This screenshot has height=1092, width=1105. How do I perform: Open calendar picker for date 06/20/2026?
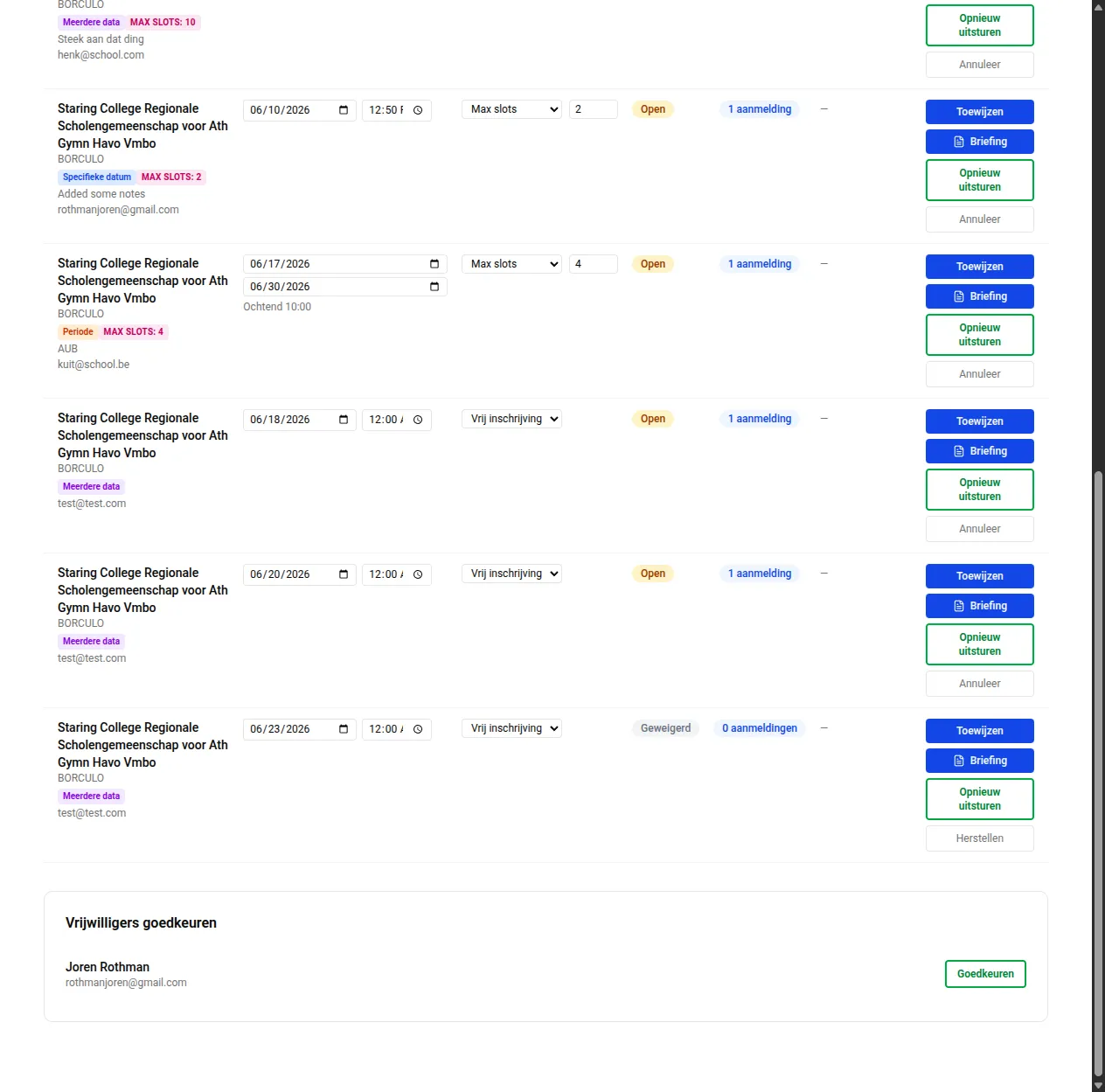click(344, 574)
